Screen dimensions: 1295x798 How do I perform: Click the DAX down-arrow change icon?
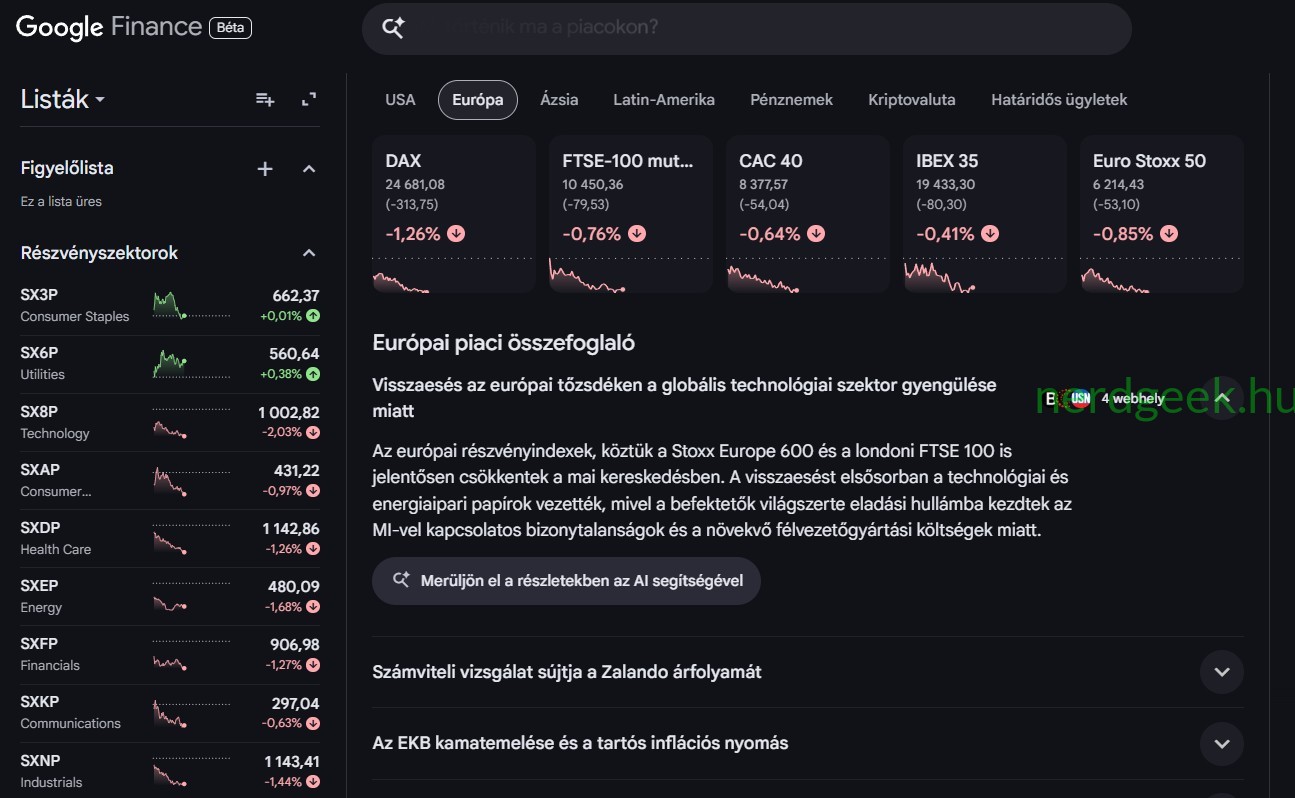(456, 234)
